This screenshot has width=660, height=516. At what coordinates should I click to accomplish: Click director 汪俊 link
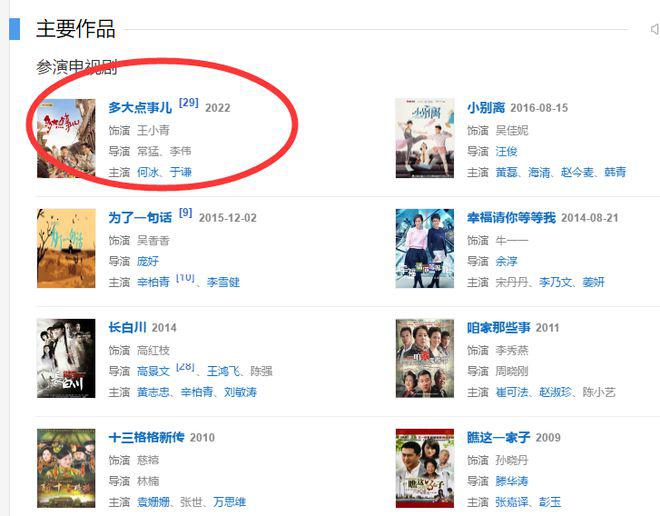coord(506,152)
